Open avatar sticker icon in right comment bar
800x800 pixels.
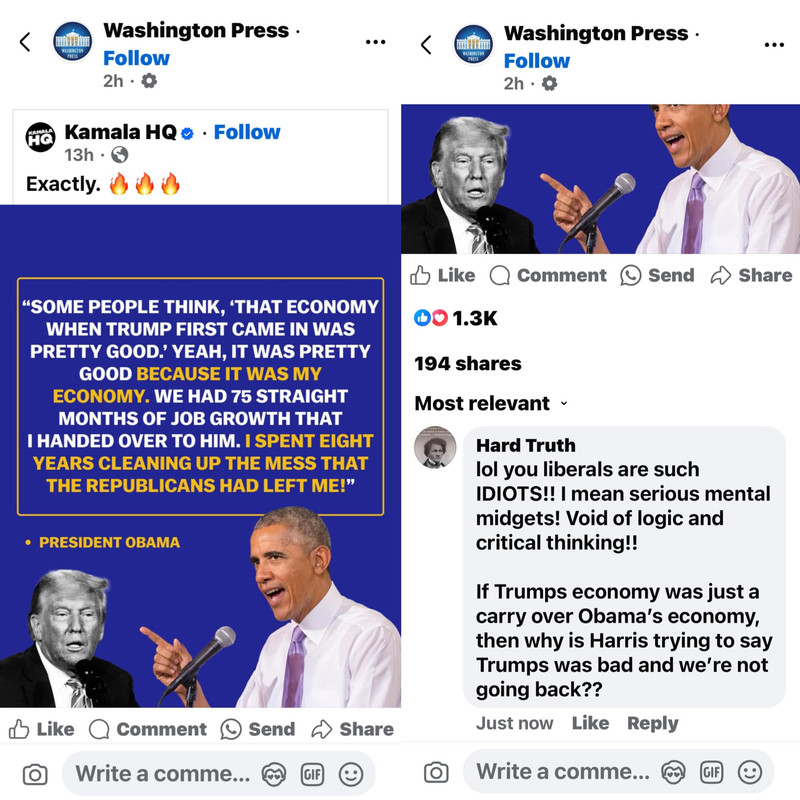673,772
